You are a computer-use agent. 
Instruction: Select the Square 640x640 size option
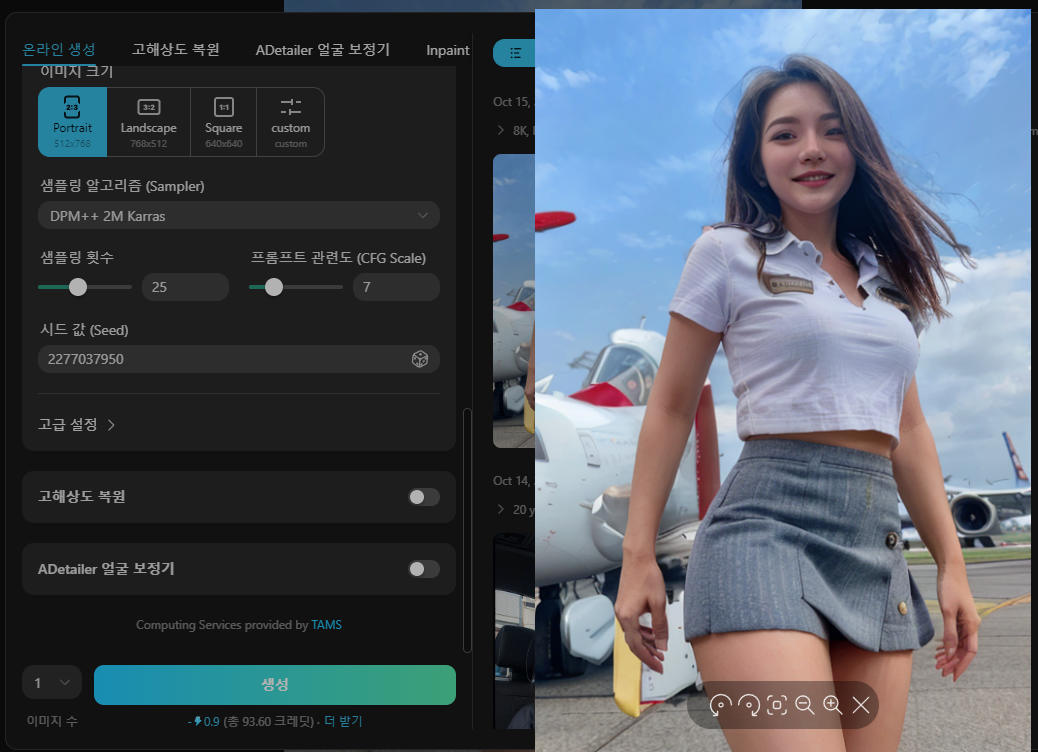pos(223,122)
